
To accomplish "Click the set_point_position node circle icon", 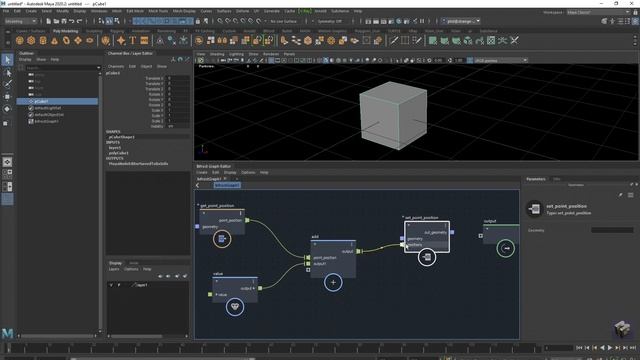I will pos(427,257).
